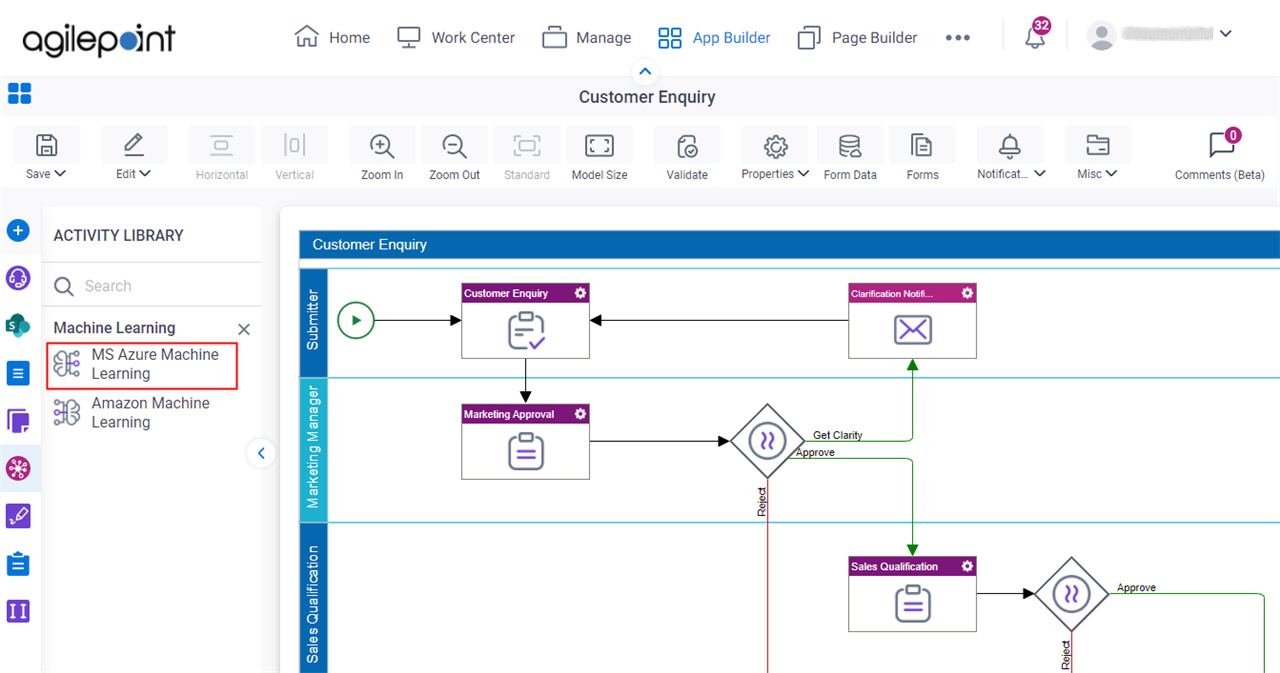Open settings gear on Marketing Approval activity

tap(580, 414)
